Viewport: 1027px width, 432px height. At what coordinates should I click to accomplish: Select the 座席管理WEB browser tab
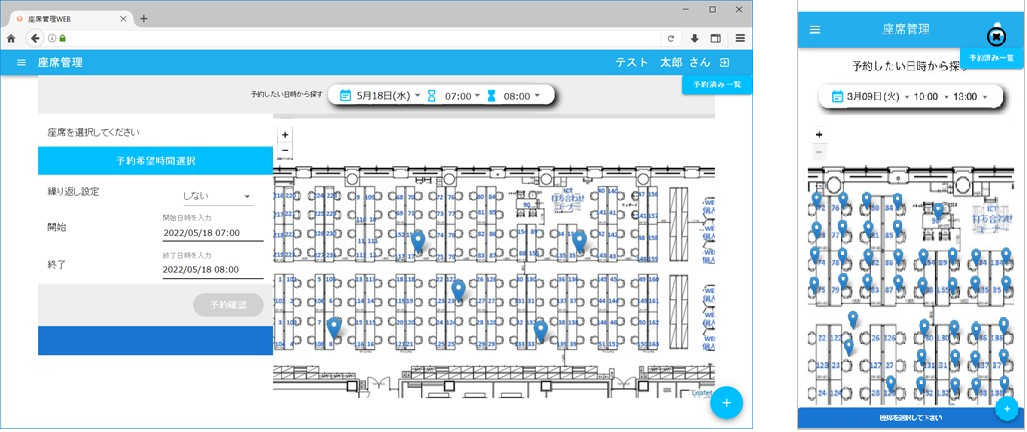click(70, 19)
